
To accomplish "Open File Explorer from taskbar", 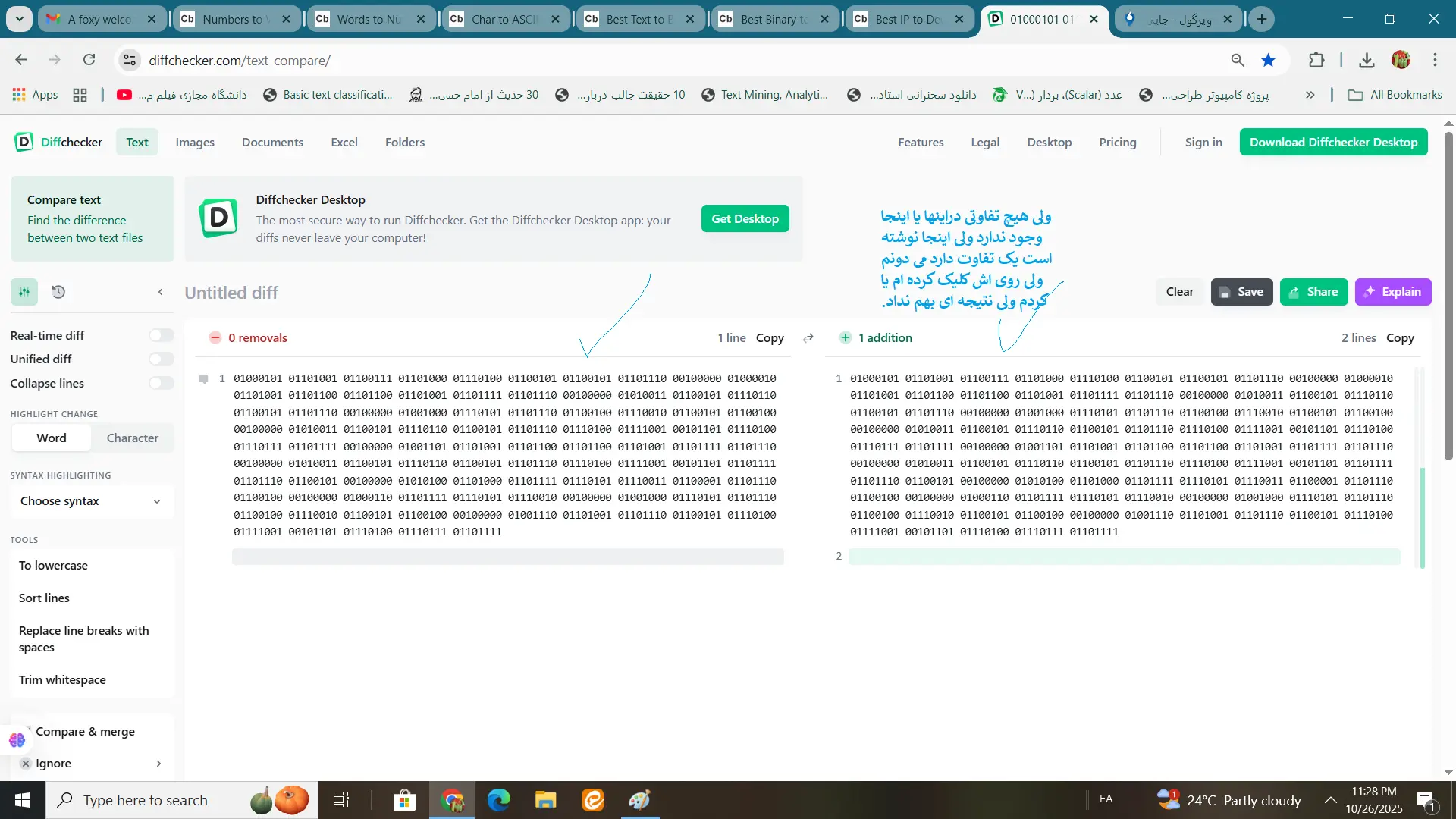I will coord(545,800).
